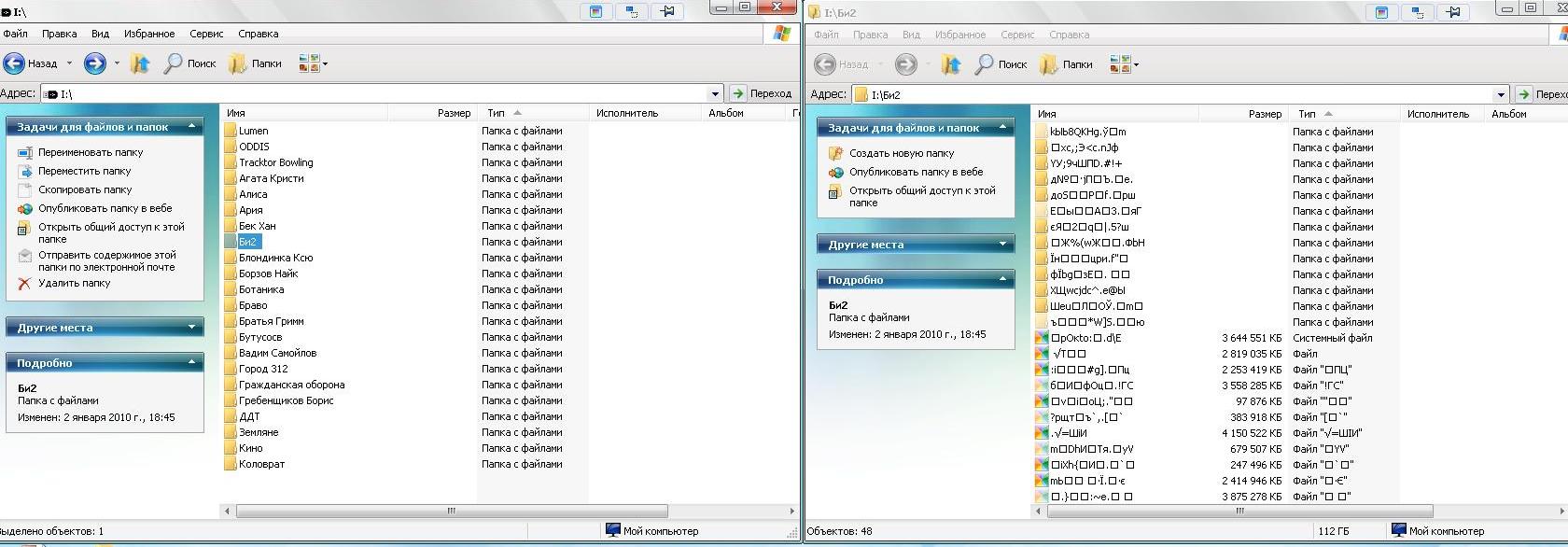Open the Вид menu in the I:\ window
The width and height of the screenshot is (1568, 547).
tap(100, 34)
